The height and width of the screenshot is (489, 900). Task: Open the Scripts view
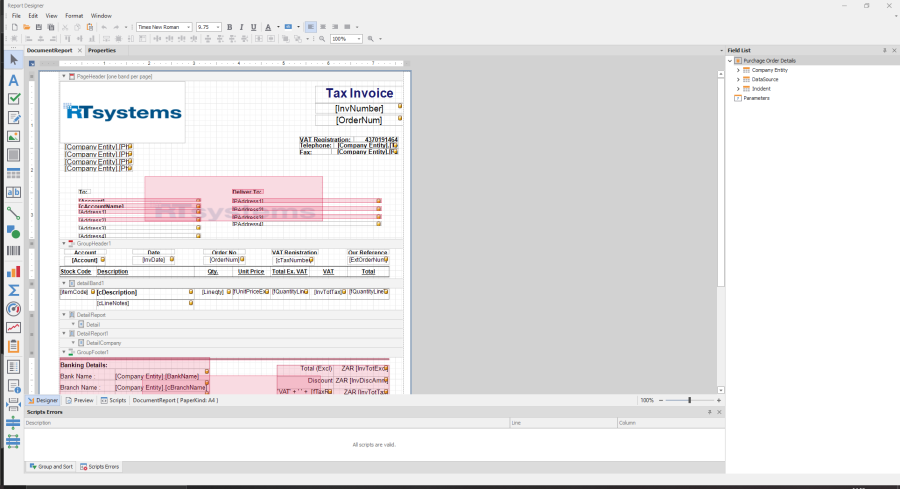click(114, 400)
